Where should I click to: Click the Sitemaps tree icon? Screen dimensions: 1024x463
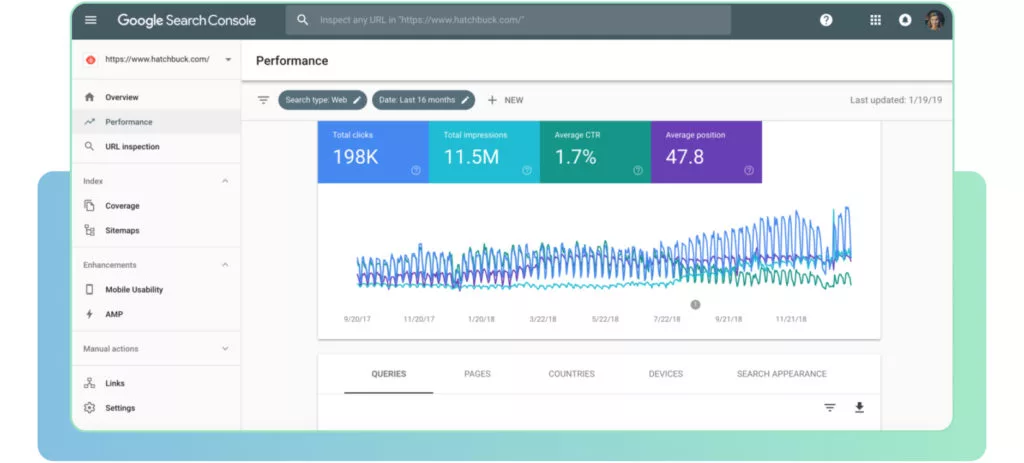(x=89, y=231)
